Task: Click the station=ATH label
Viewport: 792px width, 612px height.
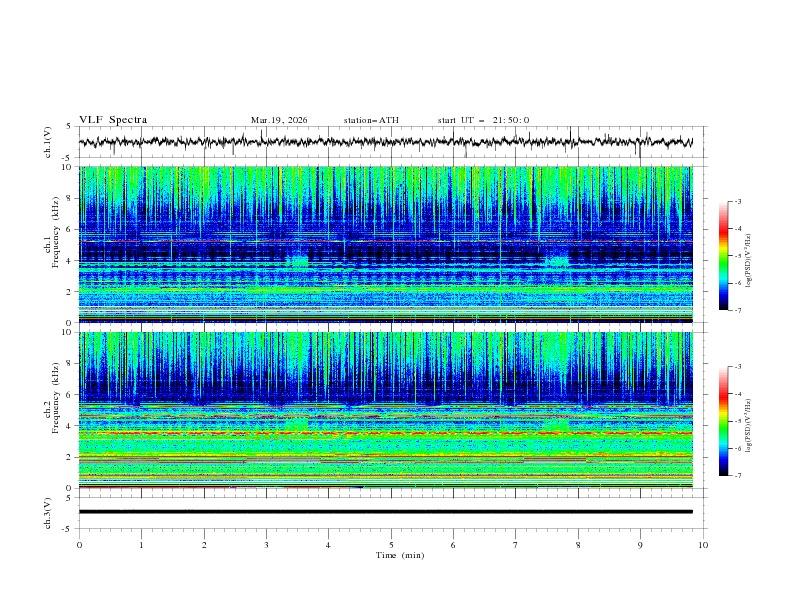Action: tap(371, 120)
